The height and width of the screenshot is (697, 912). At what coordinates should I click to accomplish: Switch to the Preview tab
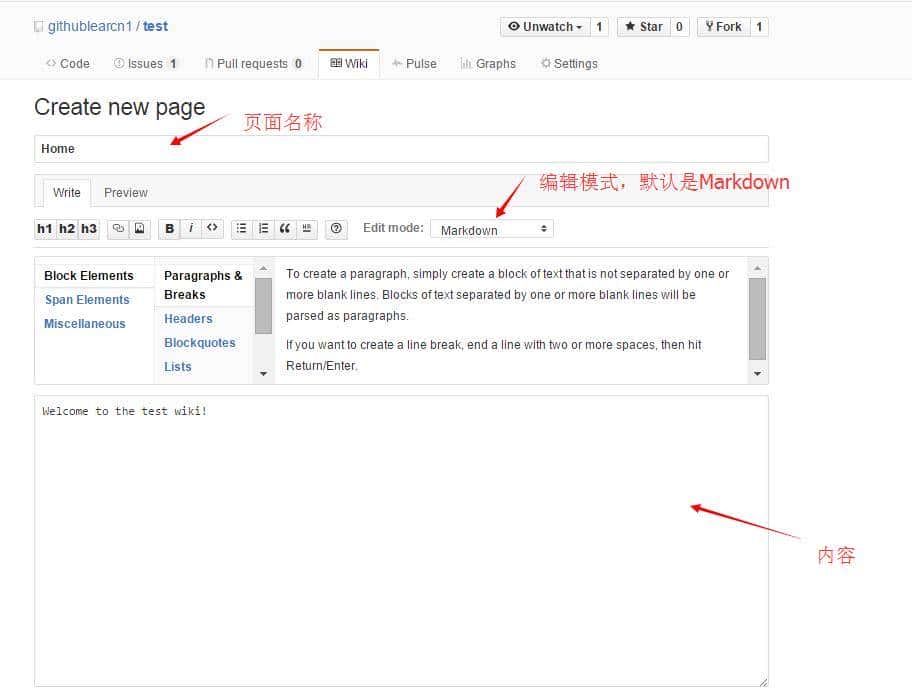126,193
